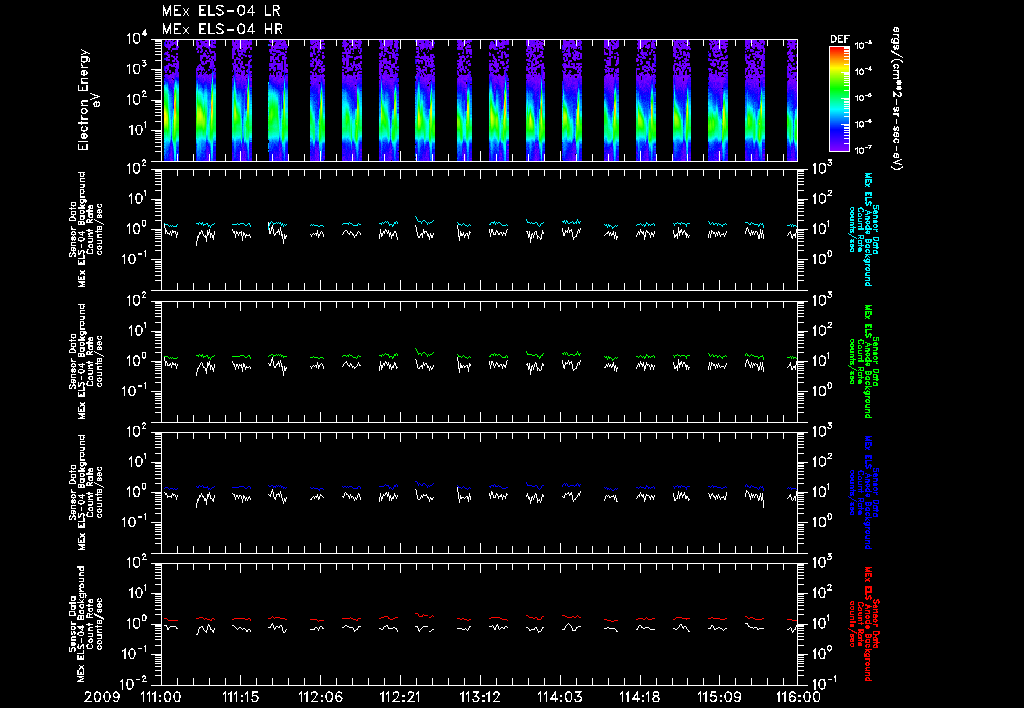This screenshot has width=1024, height=708.
Task: Click the left axis label of the cyan panel
Action: click(x=86, y=229)
